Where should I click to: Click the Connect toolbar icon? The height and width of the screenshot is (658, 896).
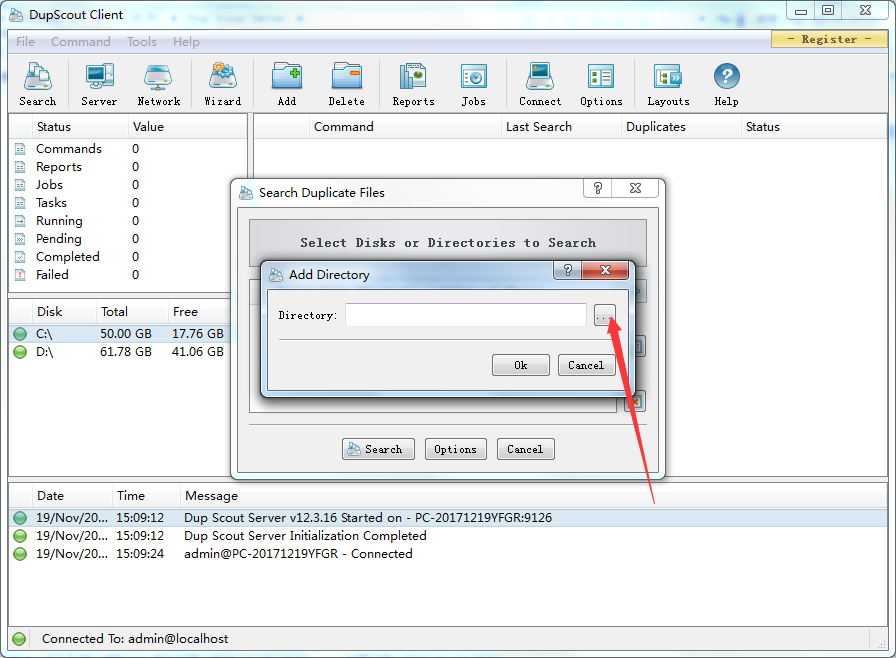click(x=540, y=84)
